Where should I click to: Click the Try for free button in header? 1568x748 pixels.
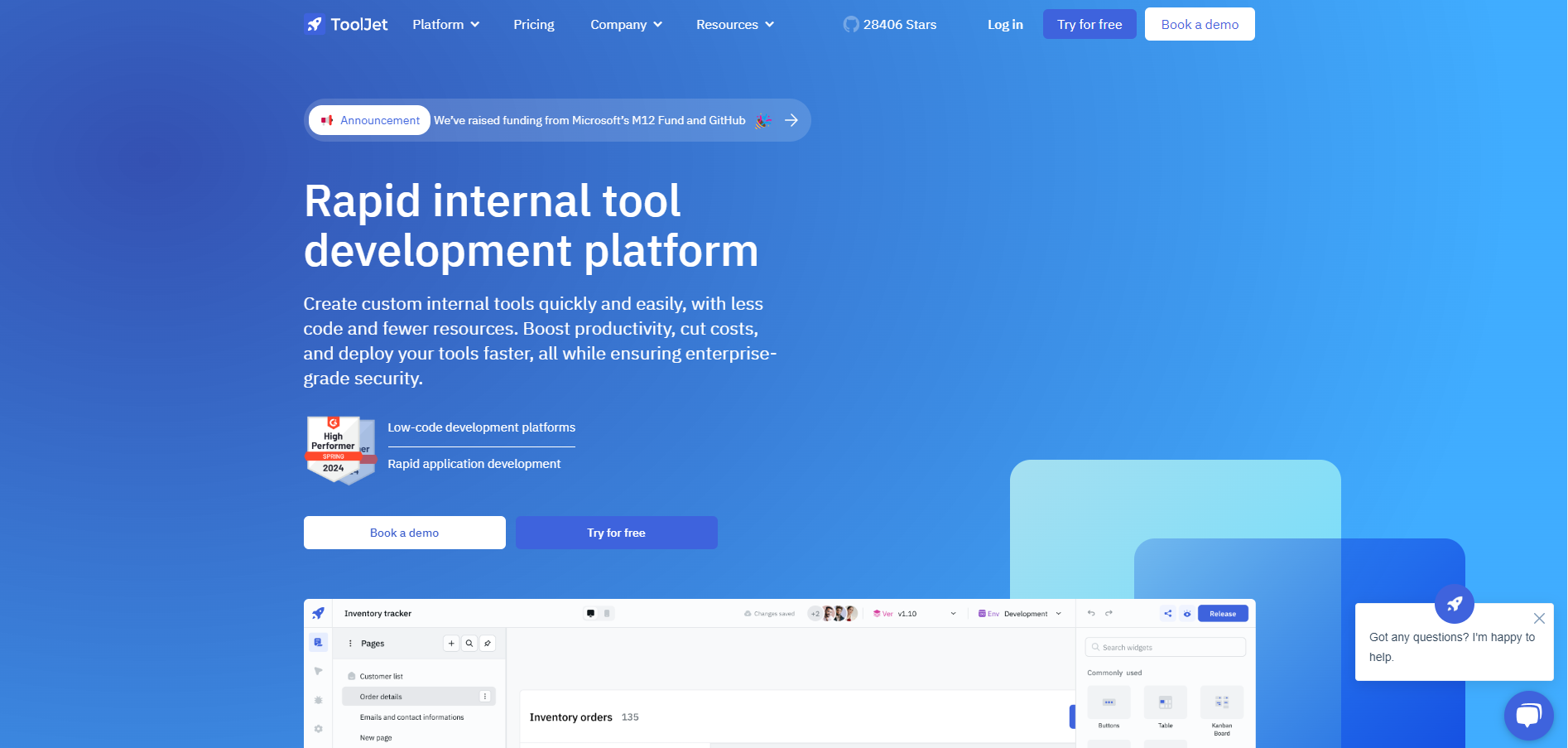[x=1089, y=24]
